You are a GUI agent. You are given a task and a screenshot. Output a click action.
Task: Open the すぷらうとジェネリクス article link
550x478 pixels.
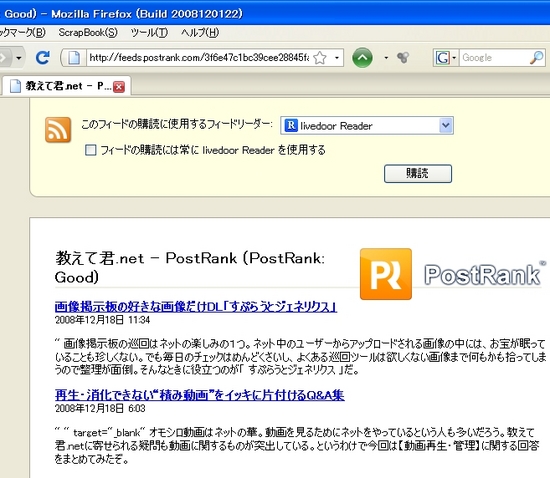pos(196,307)
